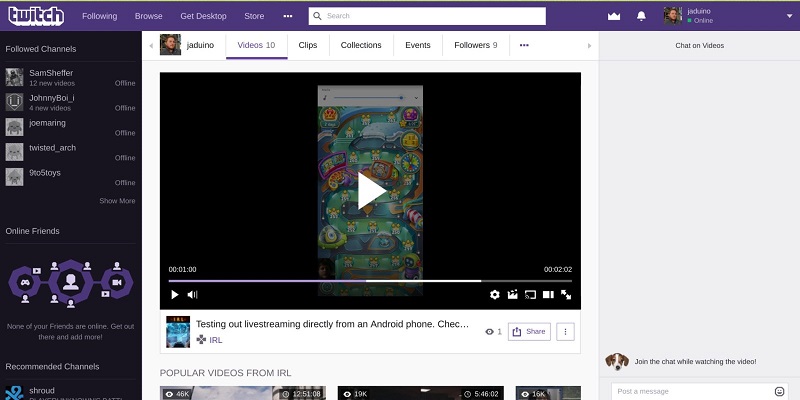Click twisted_arch avatar icon

pyautogui.click(x=14, y=152)
